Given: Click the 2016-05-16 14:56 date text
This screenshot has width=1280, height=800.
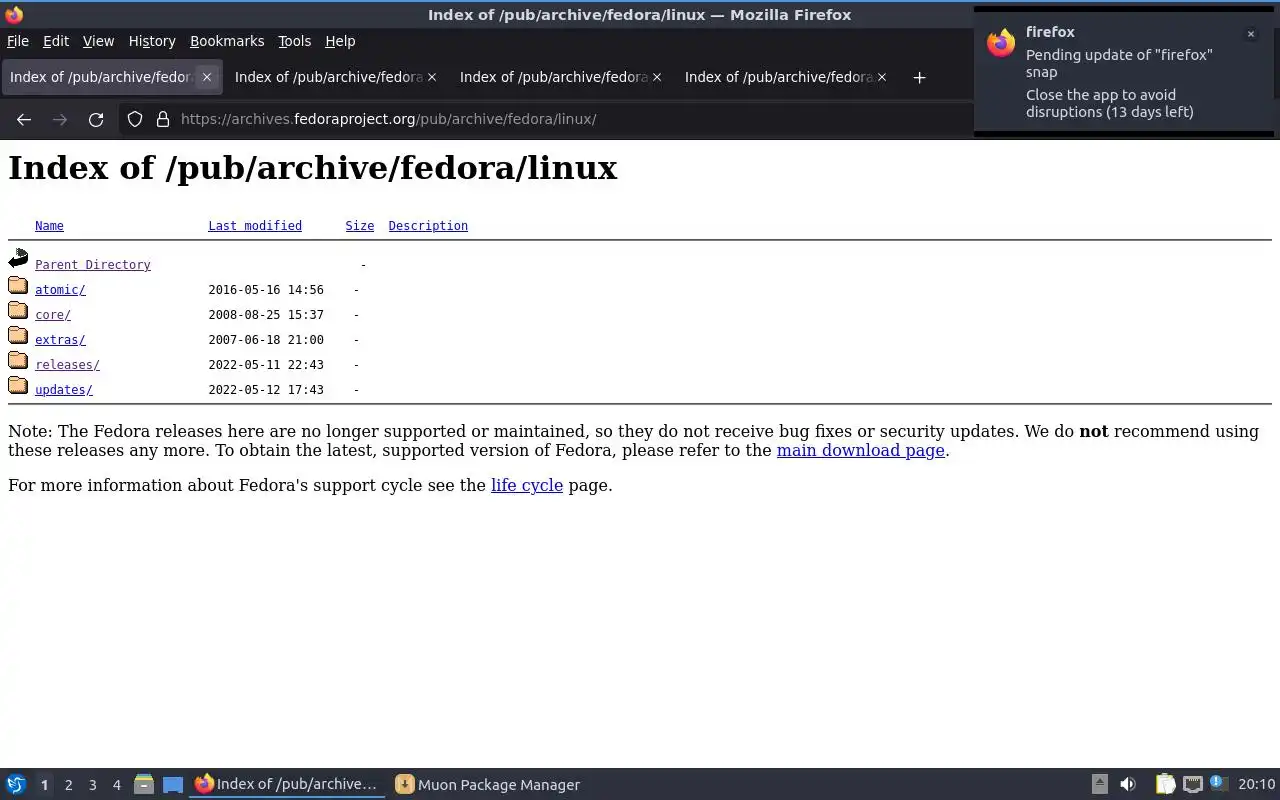Looking at the screenshot, I should 266,290.
